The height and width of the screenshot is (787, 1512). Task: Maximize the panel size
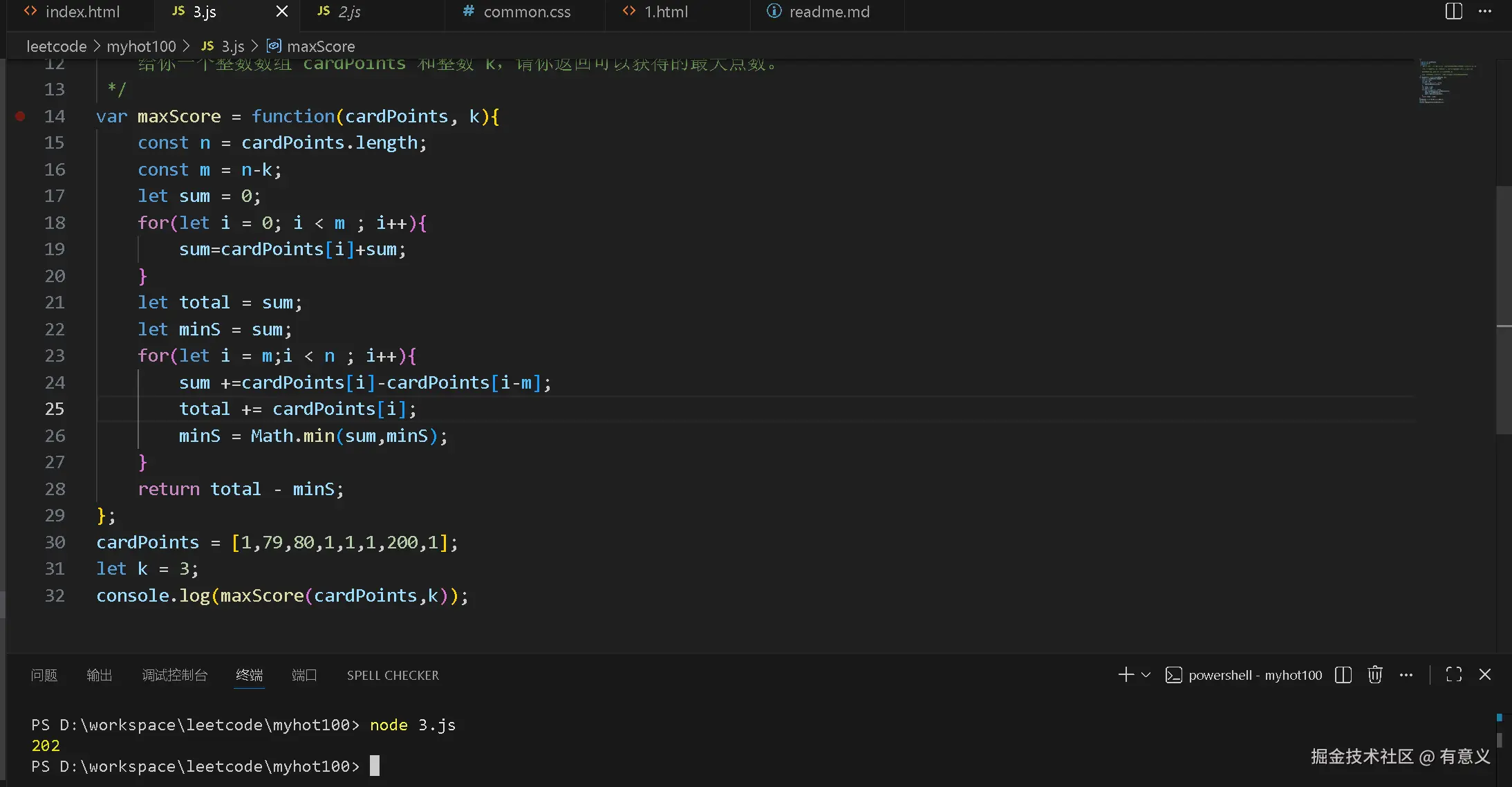[x=1453, y=675]
